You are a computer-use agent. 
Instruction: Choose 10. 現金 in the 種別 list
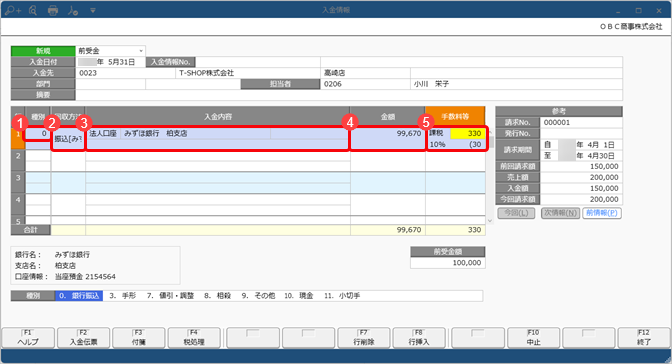[x=299, y=296]
